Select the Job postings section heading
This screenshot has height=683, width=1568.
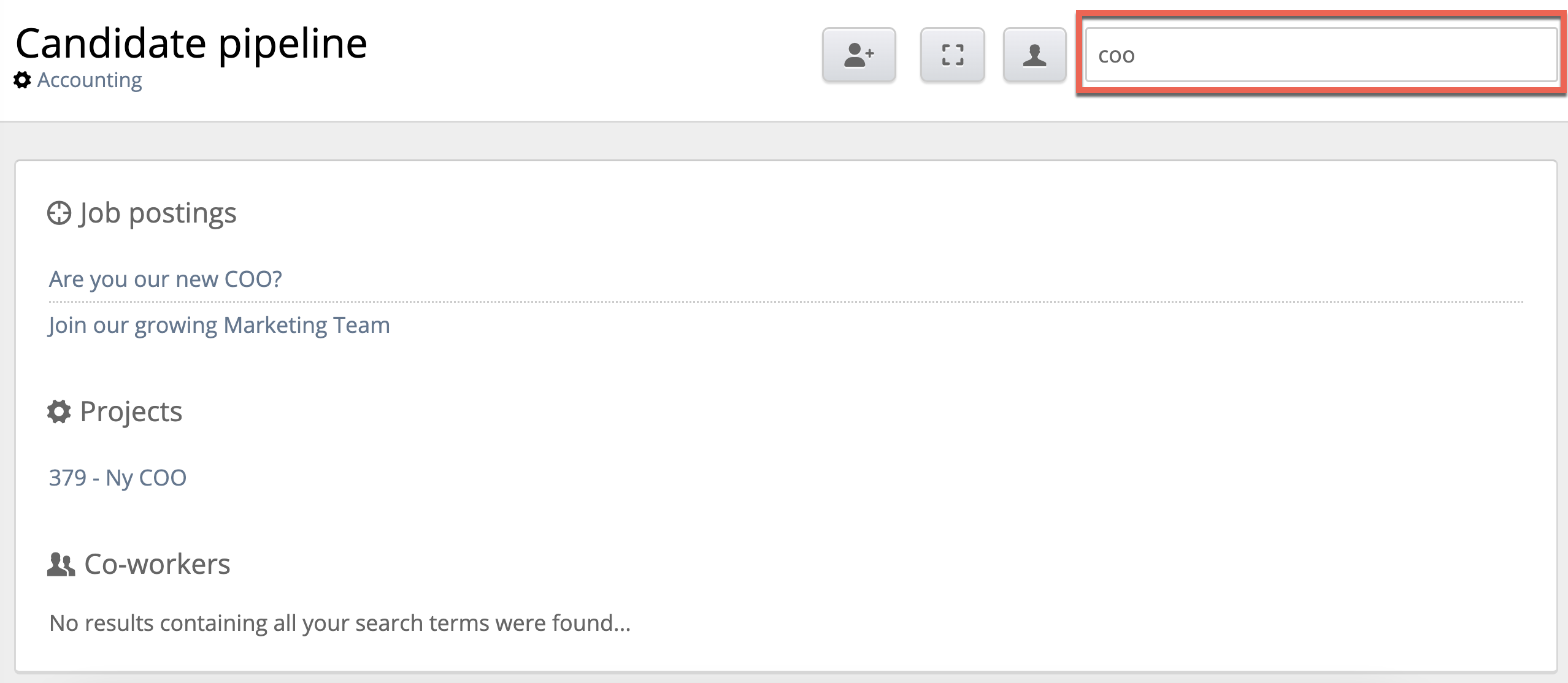coord(158,213)
